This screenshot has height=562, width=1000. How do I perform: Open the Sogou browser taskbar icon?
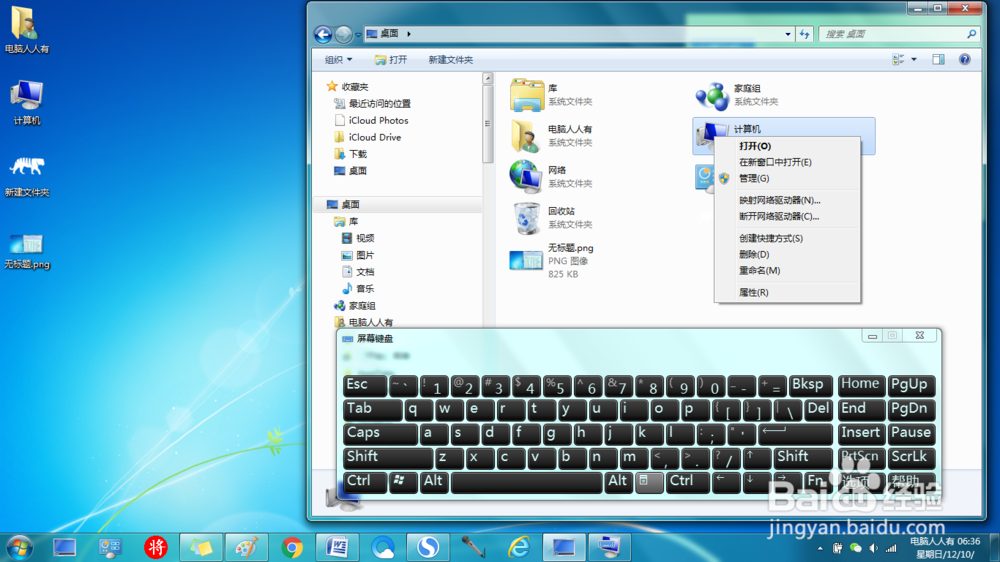point(428,547)
